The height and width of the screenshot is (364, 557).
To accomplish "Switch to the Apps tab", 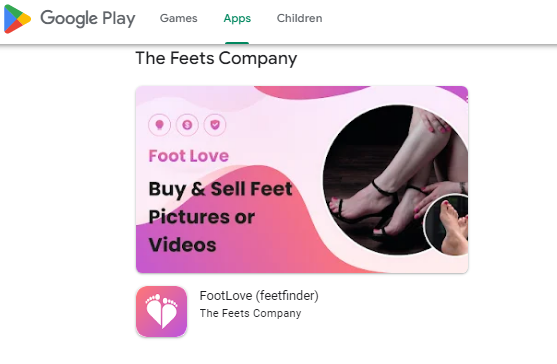I will [237, 18].
